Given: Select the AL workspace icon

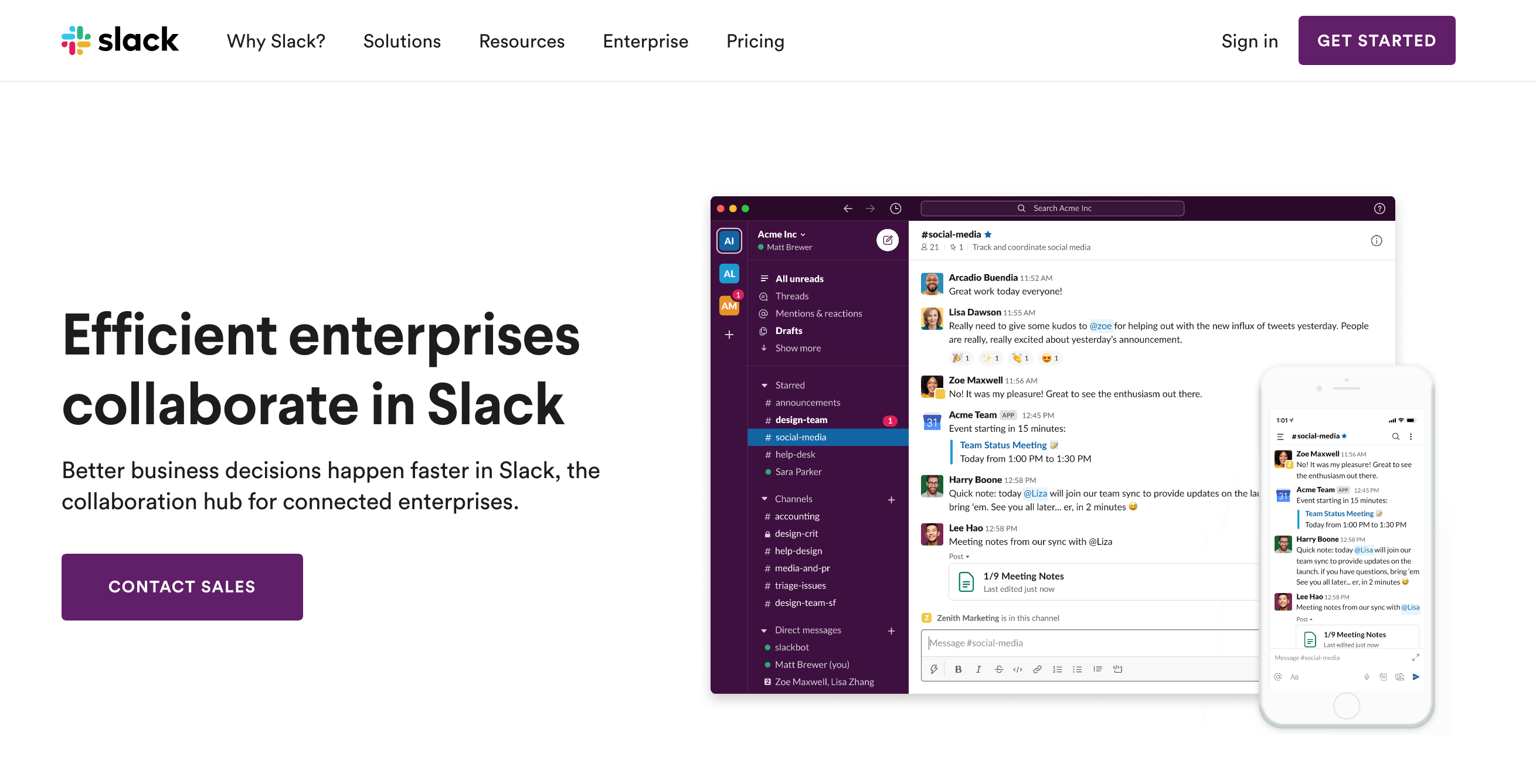Looking at the screenshot, I should [x=729, y=274].
